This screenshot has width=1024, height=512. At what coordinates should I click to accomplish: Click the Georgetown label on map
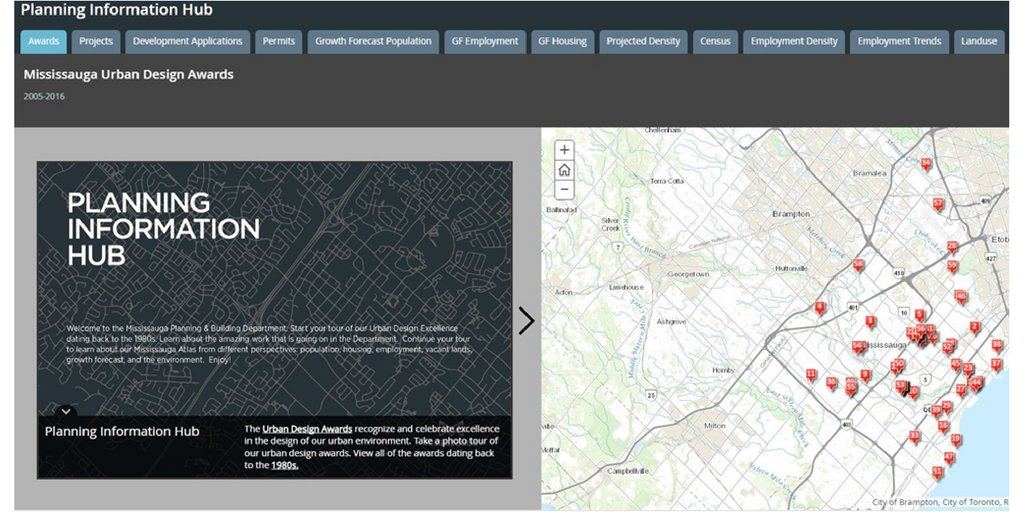point(688,274)
